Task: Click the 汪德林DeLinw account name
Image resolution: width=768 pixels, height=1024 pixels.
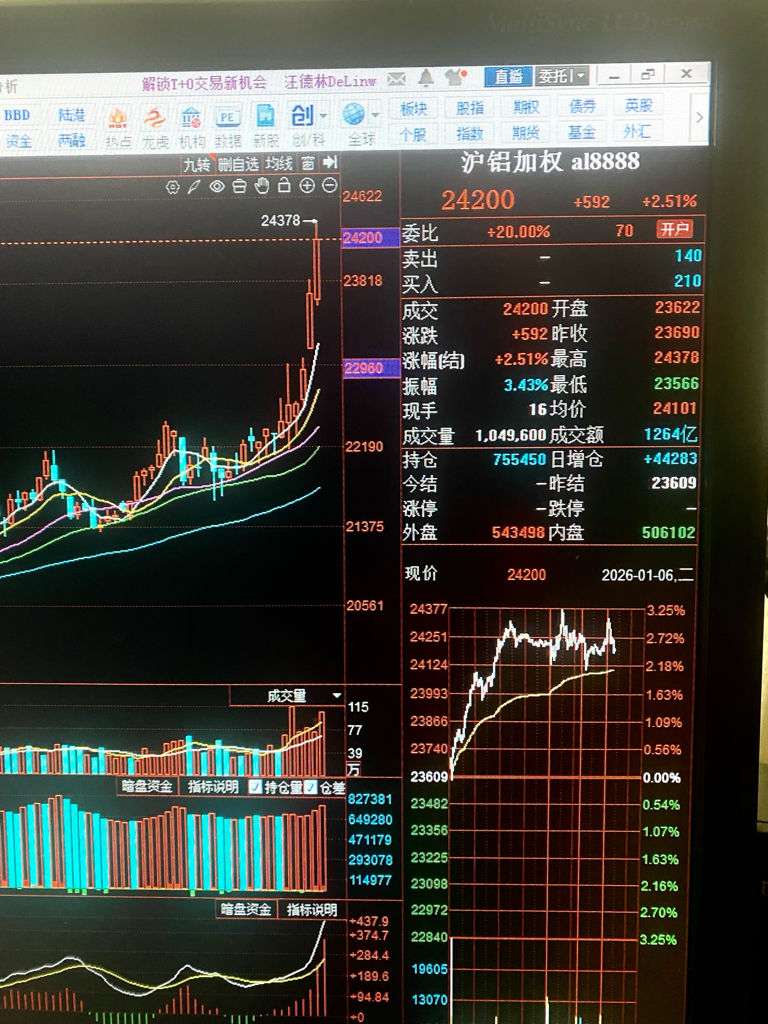Action: tap(330, 81)
